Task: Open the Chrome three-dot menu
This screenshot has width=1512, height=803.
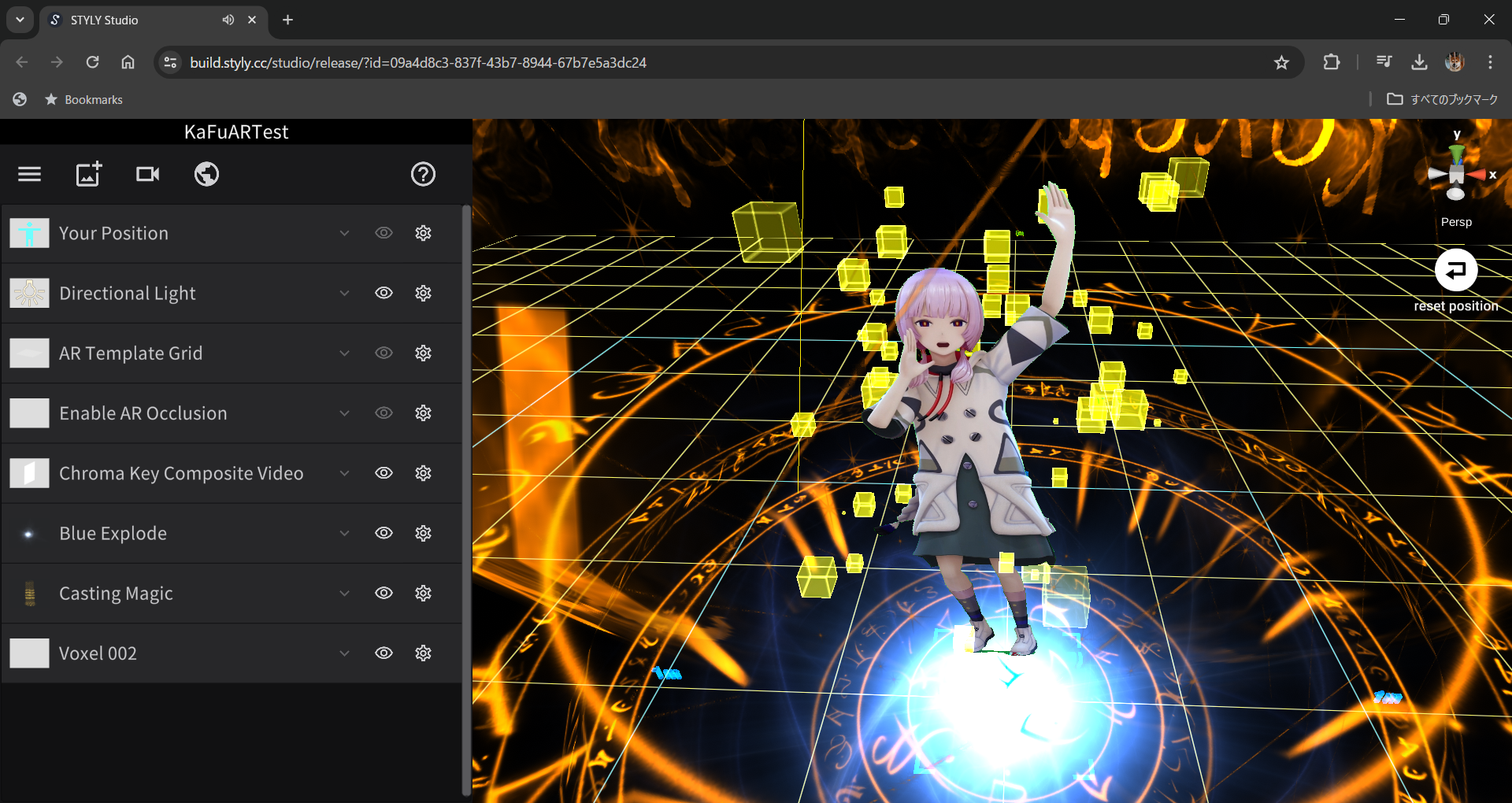Action: pyautogui.click(x=1490, y=62)
